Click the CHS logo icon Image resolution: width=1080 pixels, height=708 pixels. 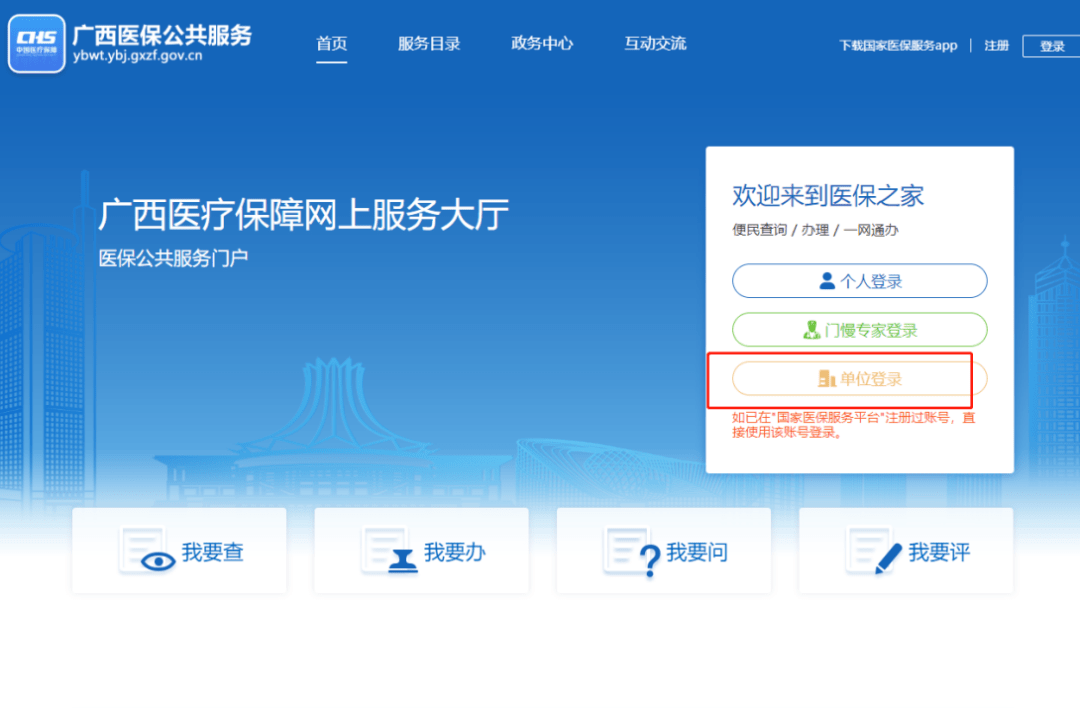pos(37,43)
